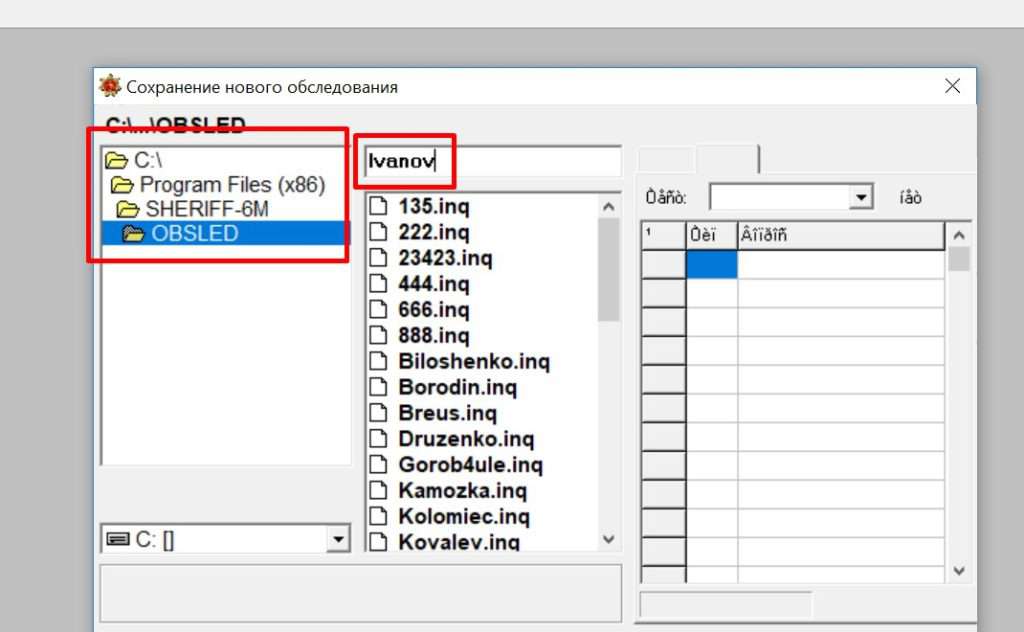Click the SHERIFF-6M folder icon
This screenshot has width=1024, height=632.
coord(128,209)
